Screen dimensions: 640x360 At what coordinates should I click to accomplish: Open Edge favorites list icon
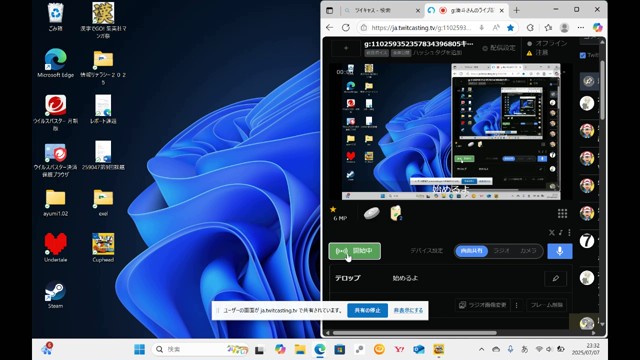coord(548,27)
